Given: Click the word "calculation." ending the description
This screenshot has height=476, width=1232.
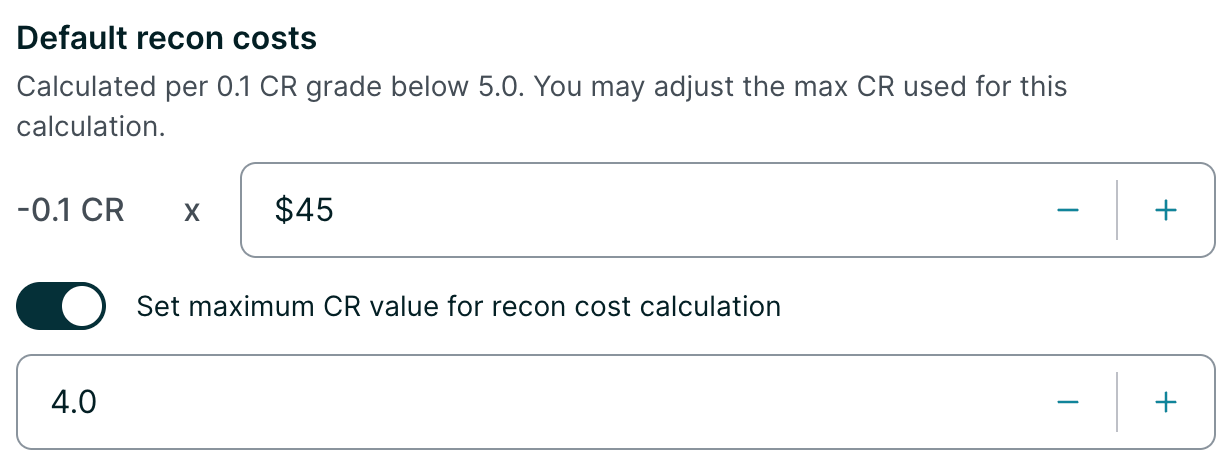Looking at the screenshot, I should click(x=91, y=128).
